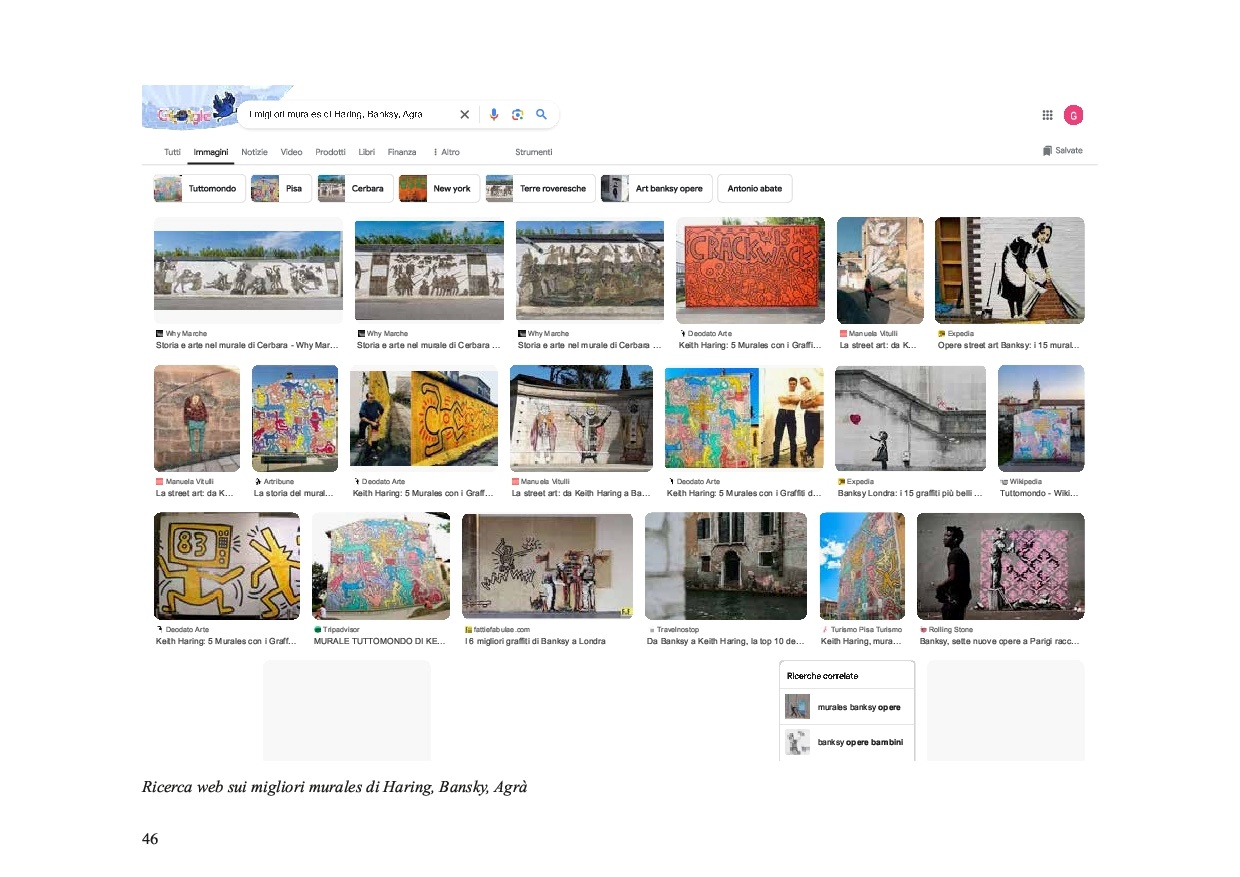Open the Notizie tab

click(x=254, y=152)
